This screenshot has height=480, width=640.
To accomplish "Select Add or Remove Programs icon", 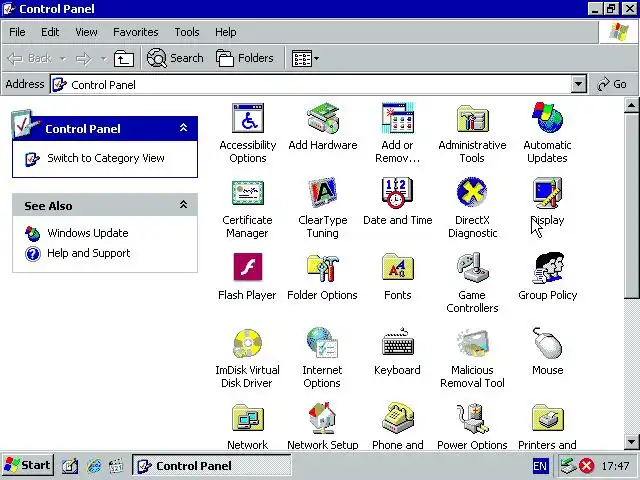I will tap(398, 118).
